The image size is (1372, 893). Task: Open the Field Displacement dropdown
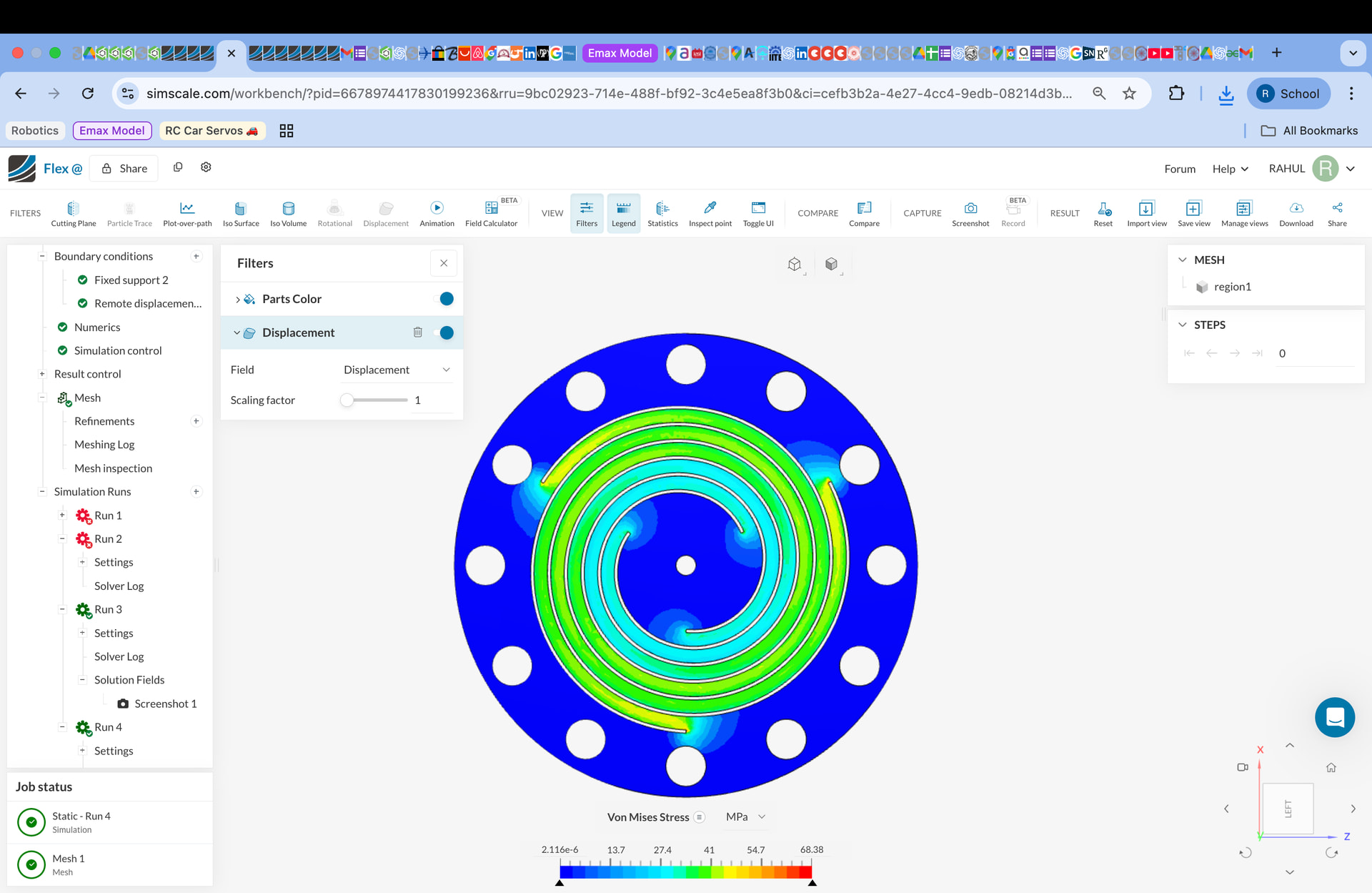click(397, 370)
